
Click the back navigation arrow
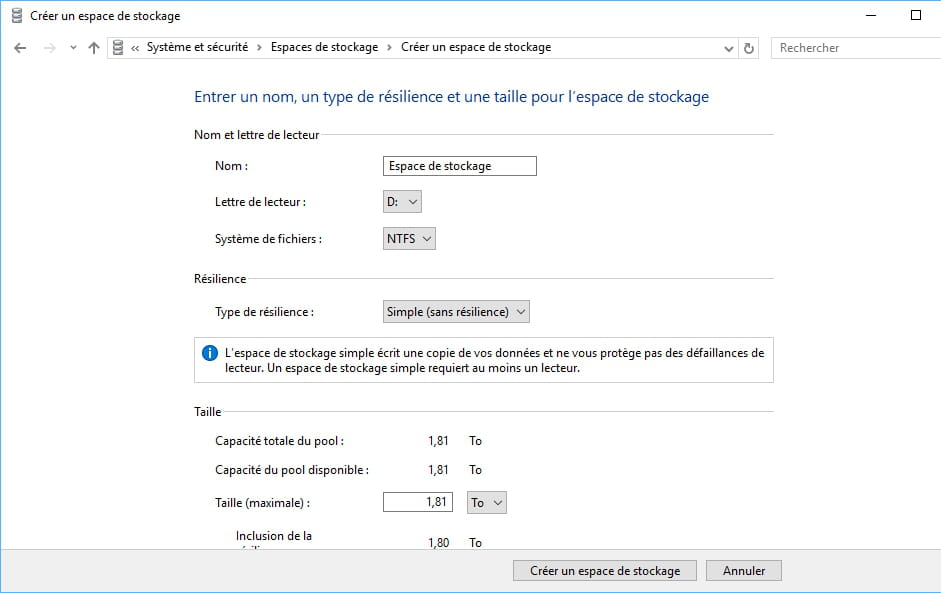20,48
